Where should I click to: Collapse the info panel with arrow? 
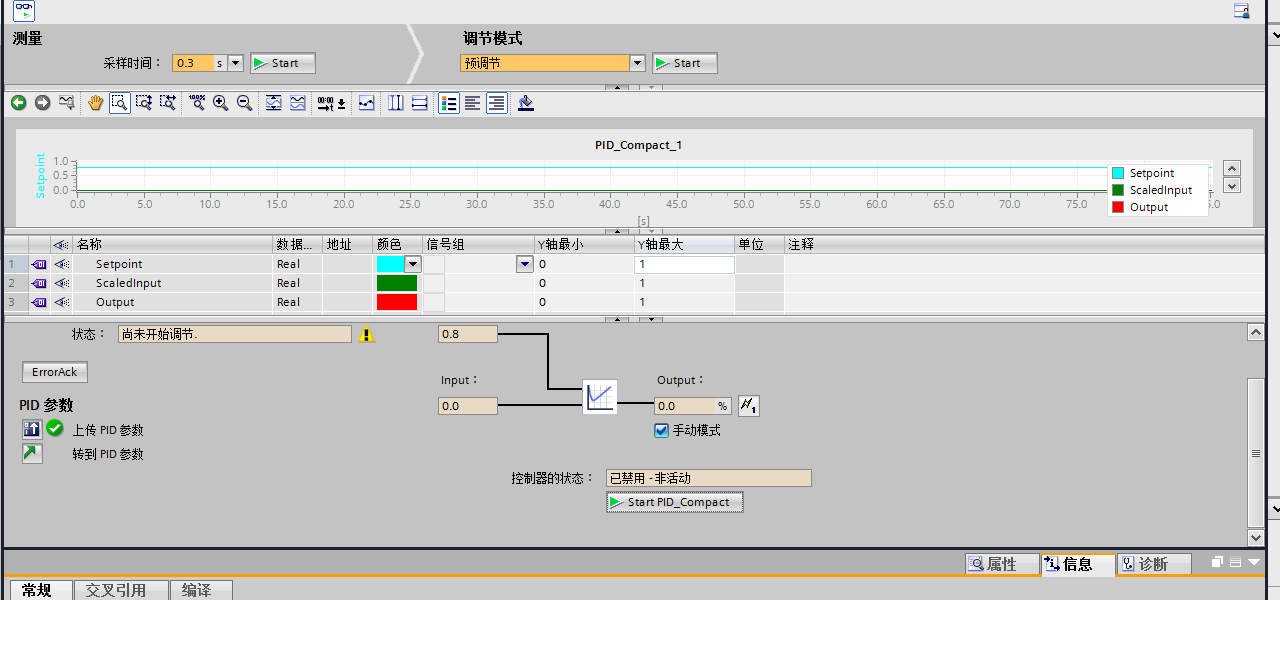pyautogui.click(x=1254, y=563)
